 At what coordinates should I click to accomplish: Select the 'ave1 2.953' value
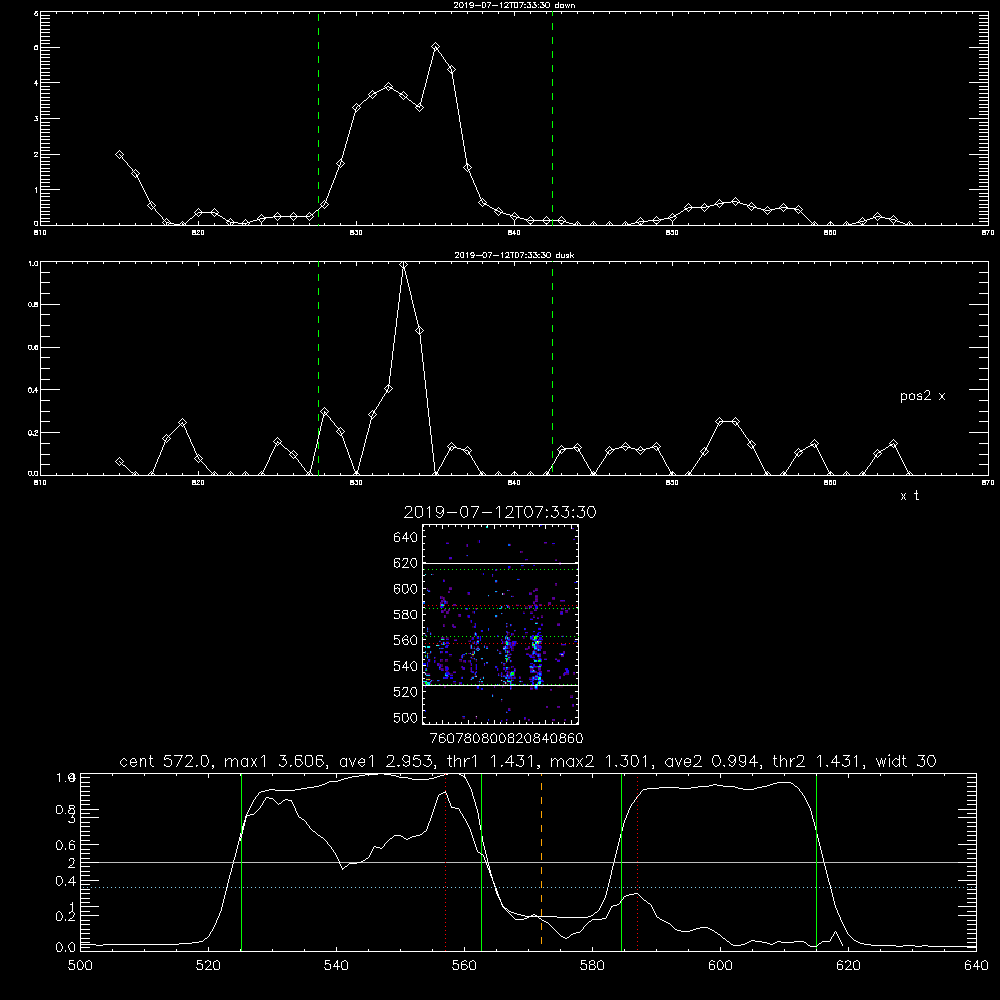pos(385,761)
